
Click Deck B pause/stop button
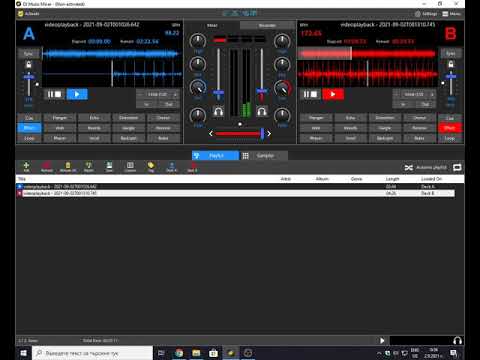click(310, 94)
